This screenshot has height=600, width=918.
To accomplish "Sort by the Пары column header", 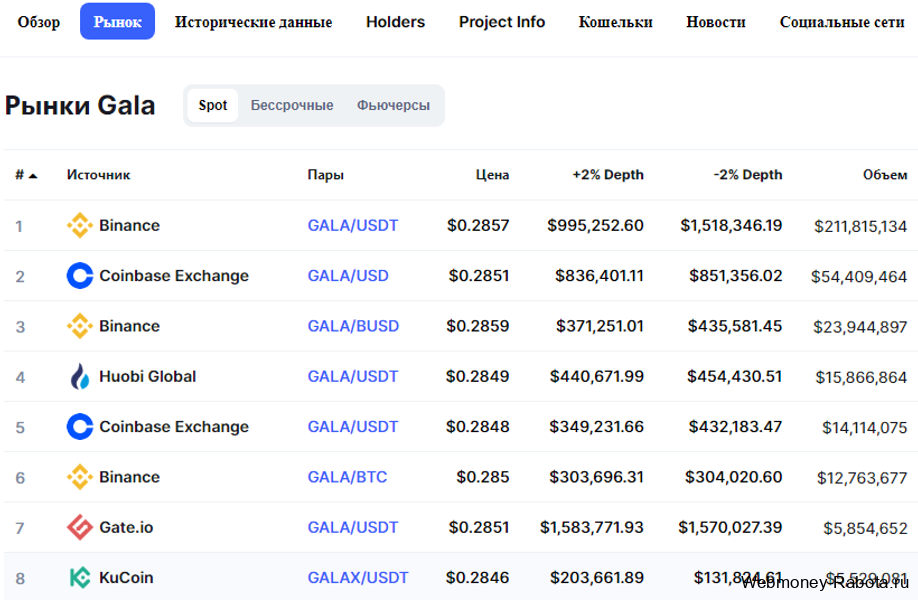I will [x=326, y=175].
